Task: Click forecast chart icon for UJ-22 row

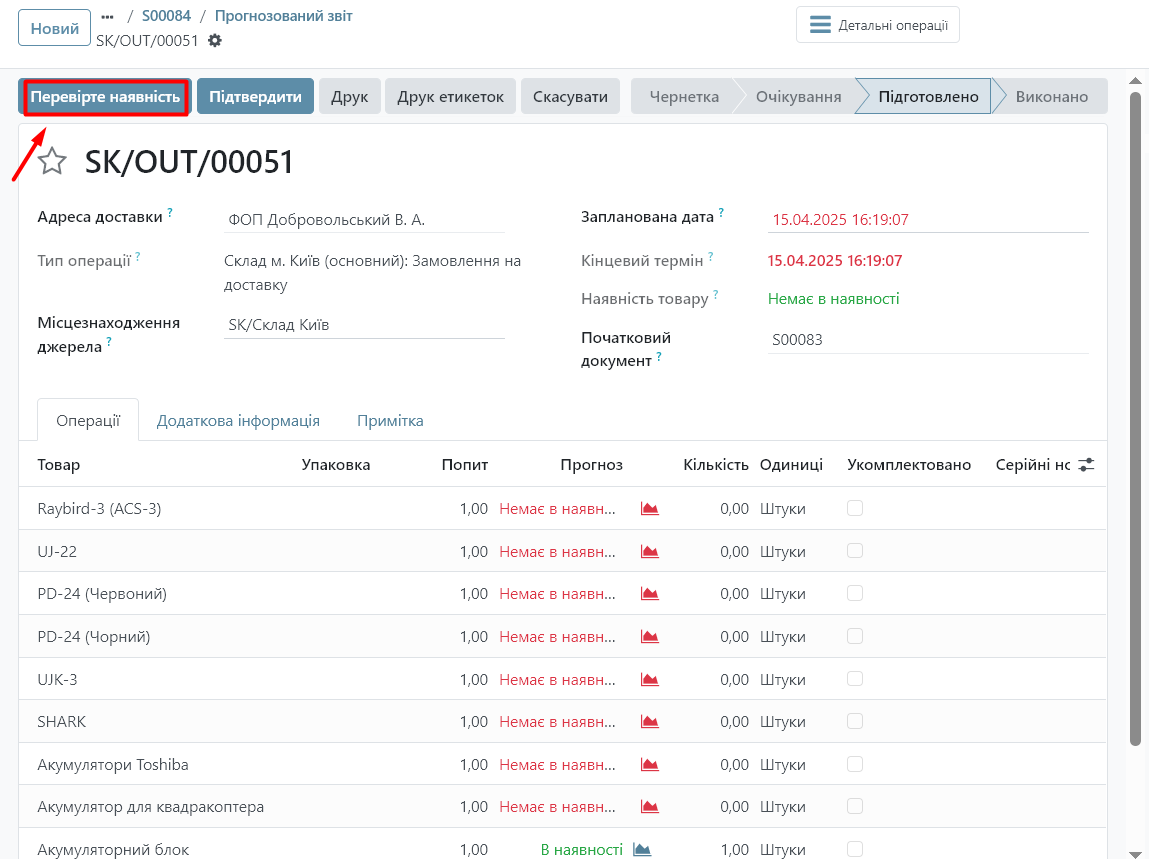Action: click(650, 552)
